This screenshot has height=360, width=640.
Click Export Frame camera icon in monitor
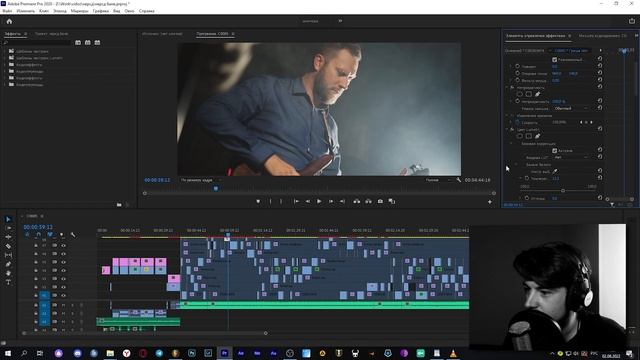[380, 201]
